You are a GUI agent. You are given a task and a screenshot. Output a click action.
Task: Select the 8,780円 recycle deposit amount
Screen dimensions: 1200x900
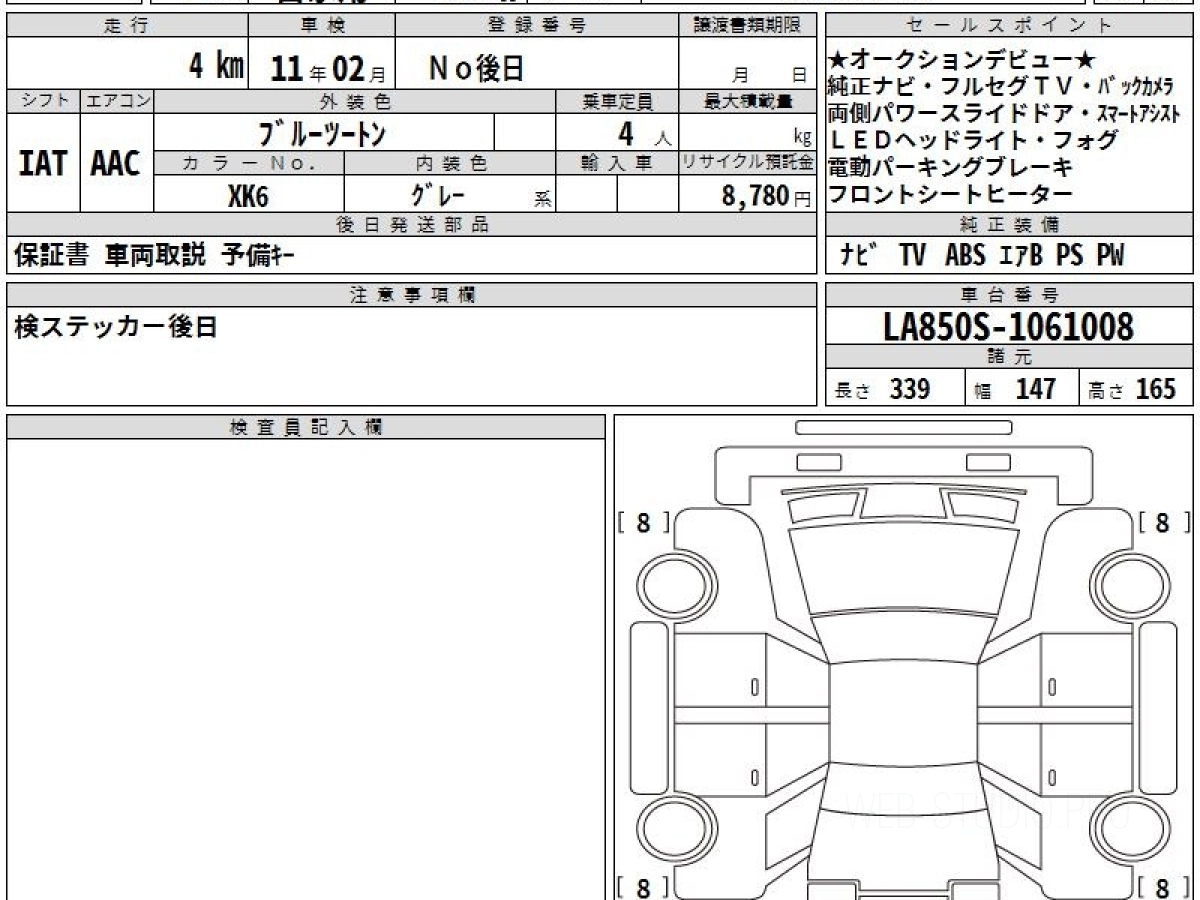[766, 196]
